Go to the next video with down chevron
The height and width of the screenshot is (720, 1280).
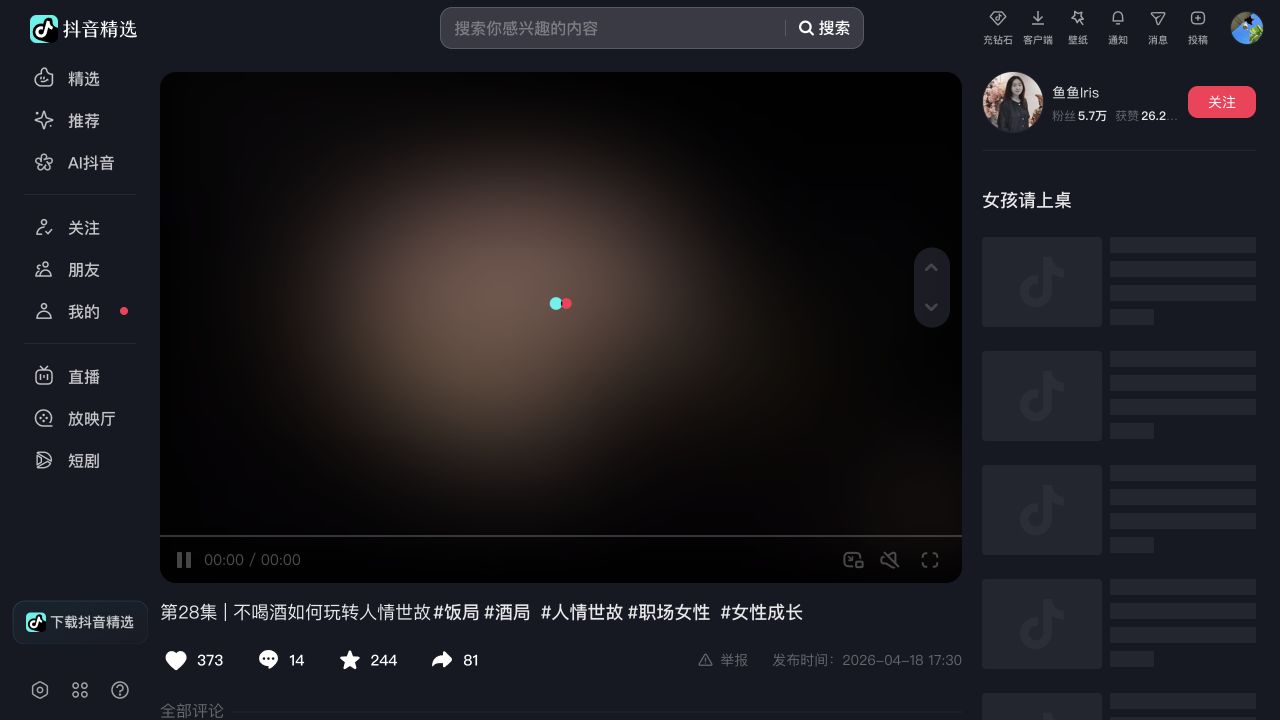(931, 307)
